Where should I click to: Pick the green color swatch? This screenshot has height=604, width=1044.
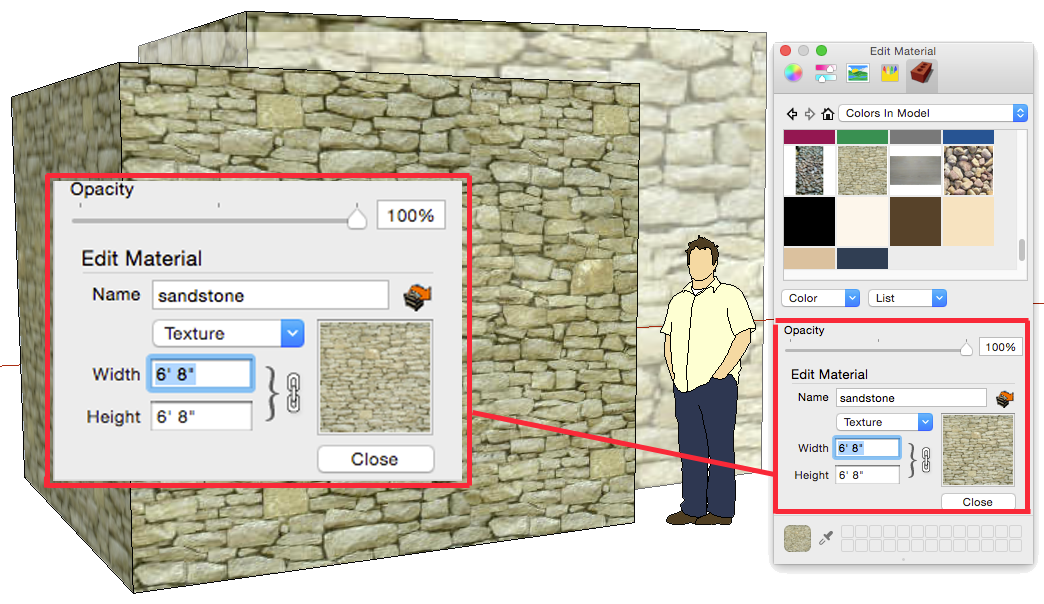[862, 137]
